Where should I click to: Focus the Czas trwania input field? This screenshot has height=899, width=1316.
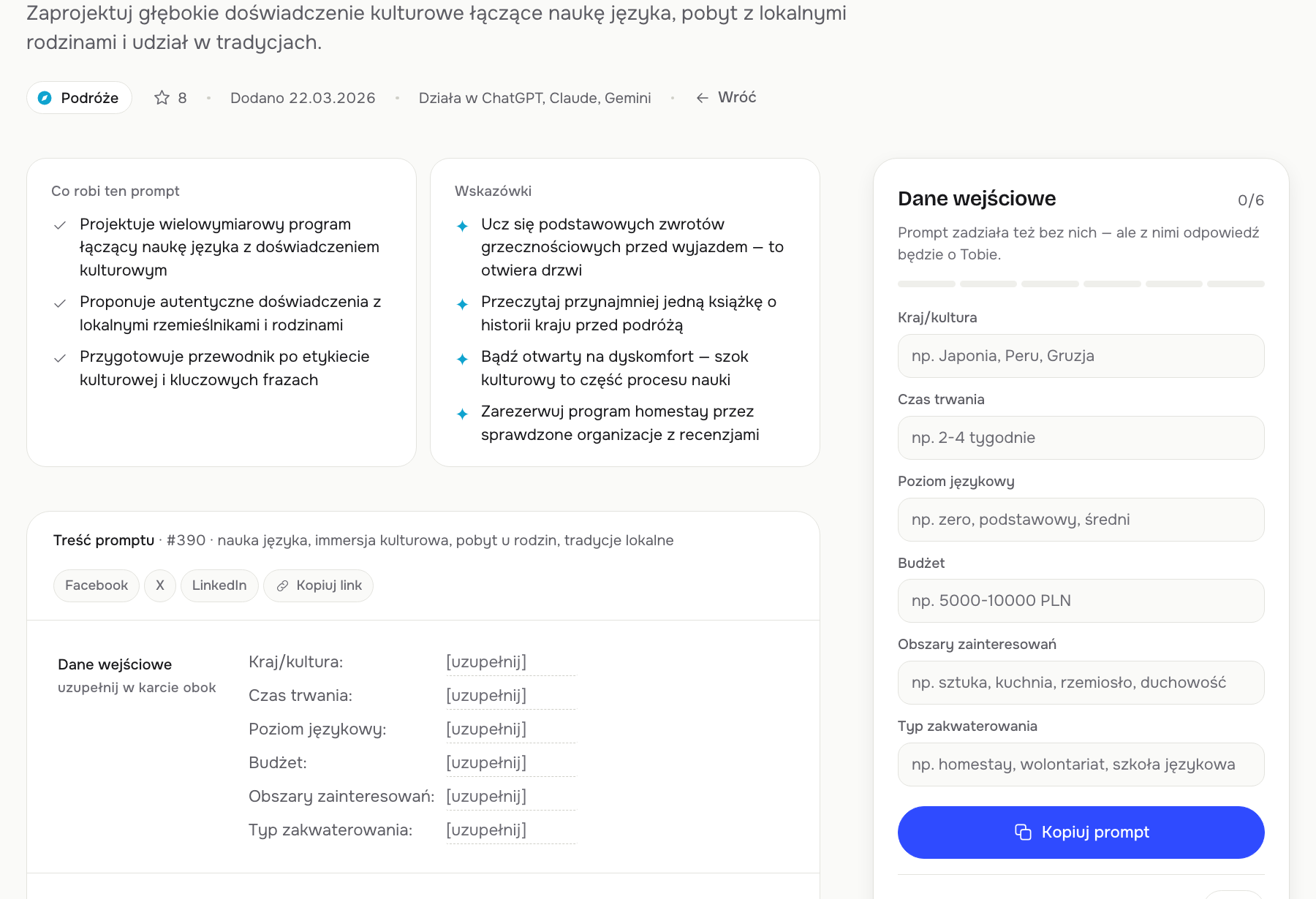(1081, 438)
